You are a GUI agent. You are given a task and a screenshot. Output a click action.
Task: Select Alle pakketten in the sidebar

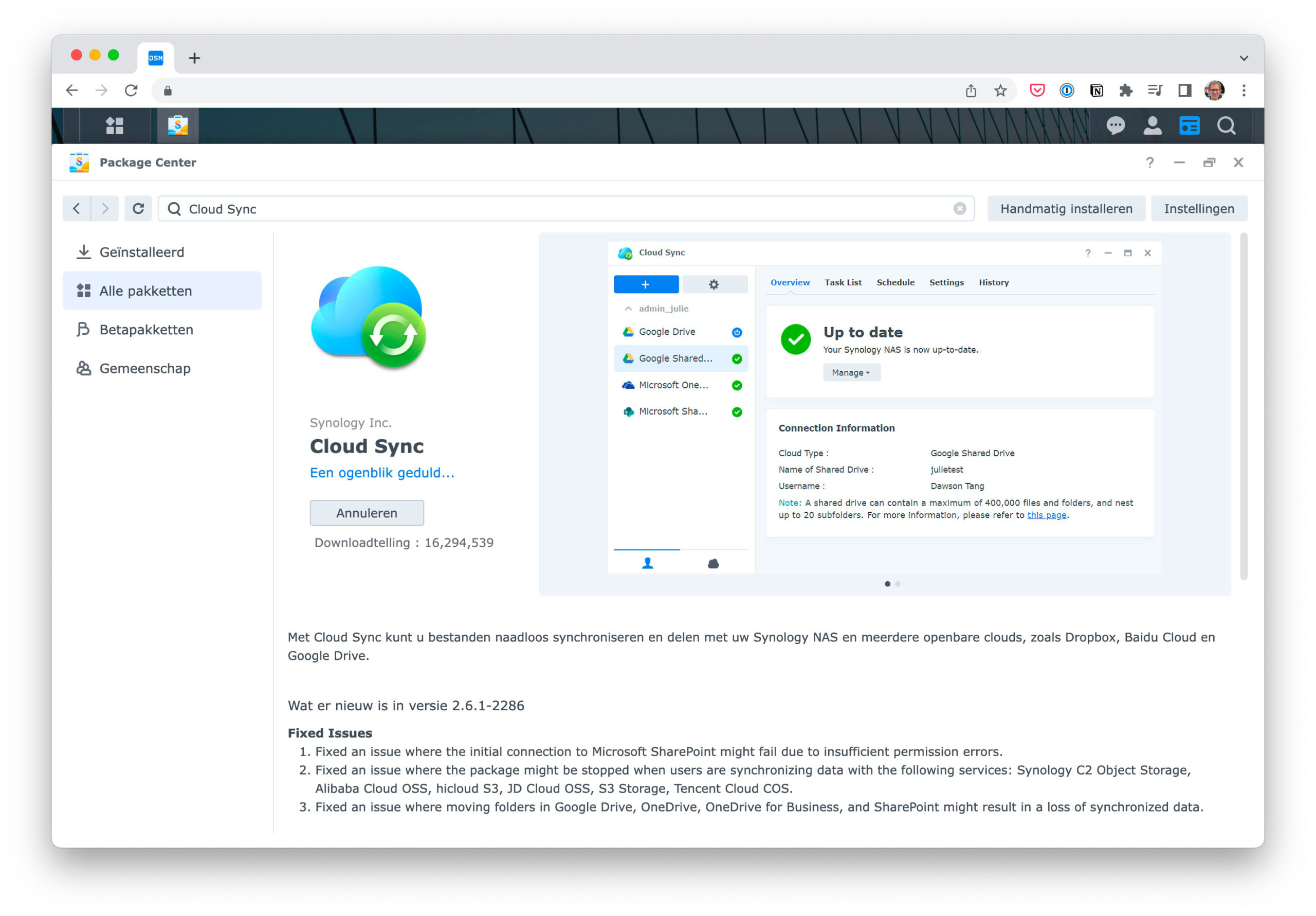coord(162,291)
